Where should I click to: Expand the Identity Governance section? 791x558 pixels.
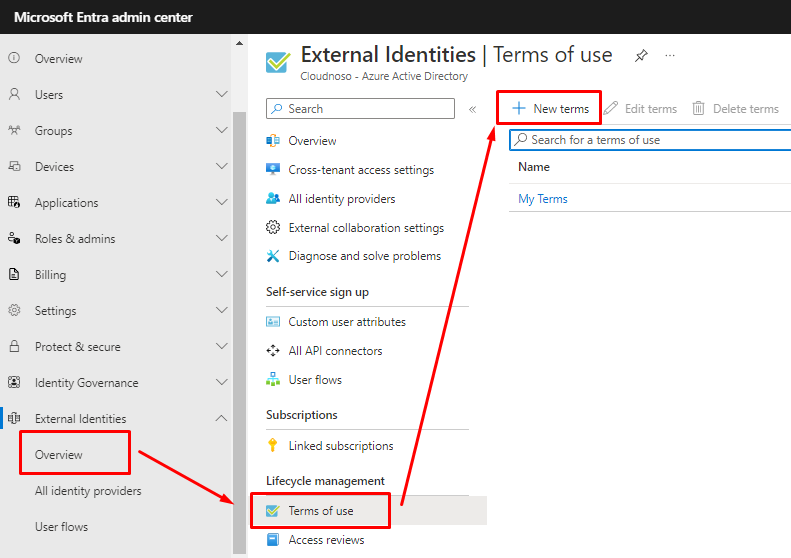222,383
